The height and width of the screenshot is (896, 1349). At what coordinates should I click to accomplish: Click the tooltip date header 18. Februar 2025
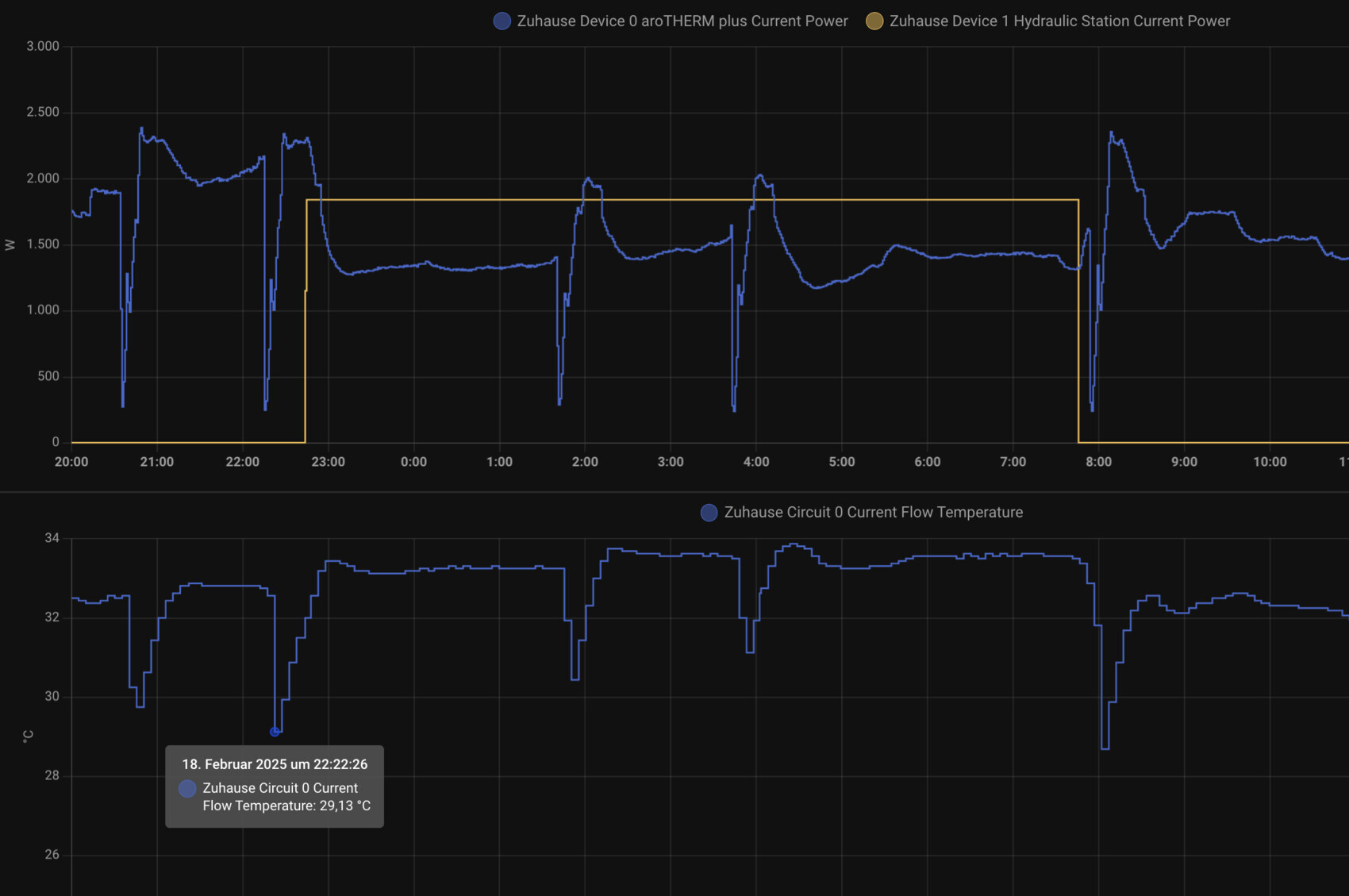275,764
